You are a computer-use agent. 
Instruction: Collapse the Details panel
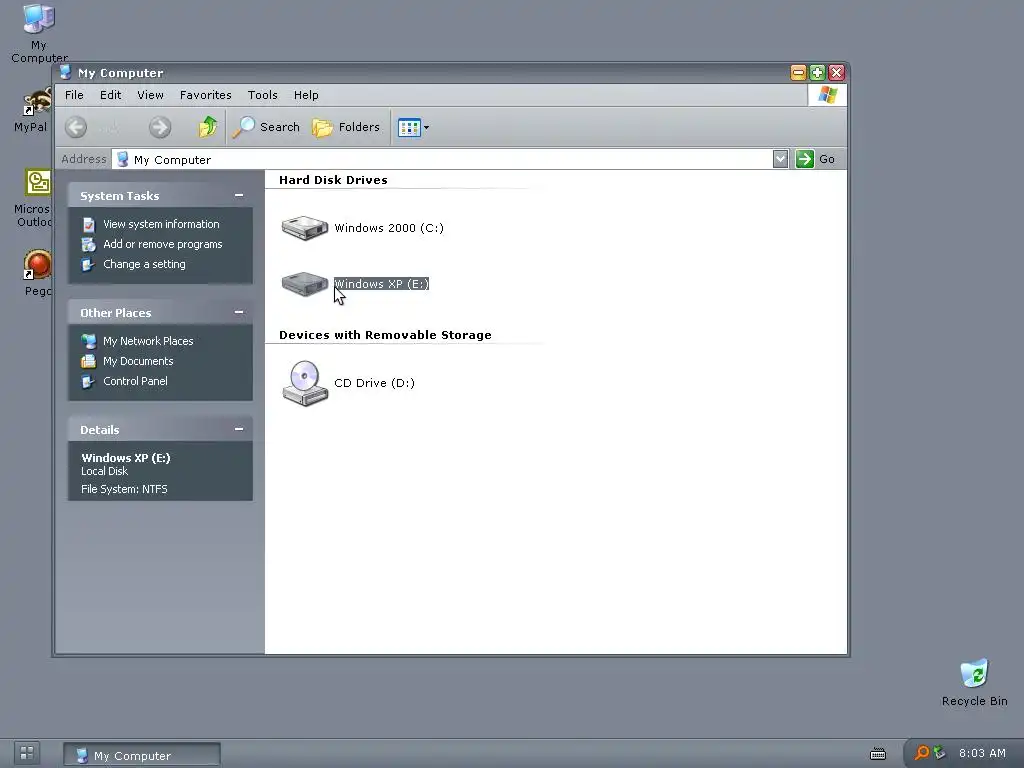(239, 429)
